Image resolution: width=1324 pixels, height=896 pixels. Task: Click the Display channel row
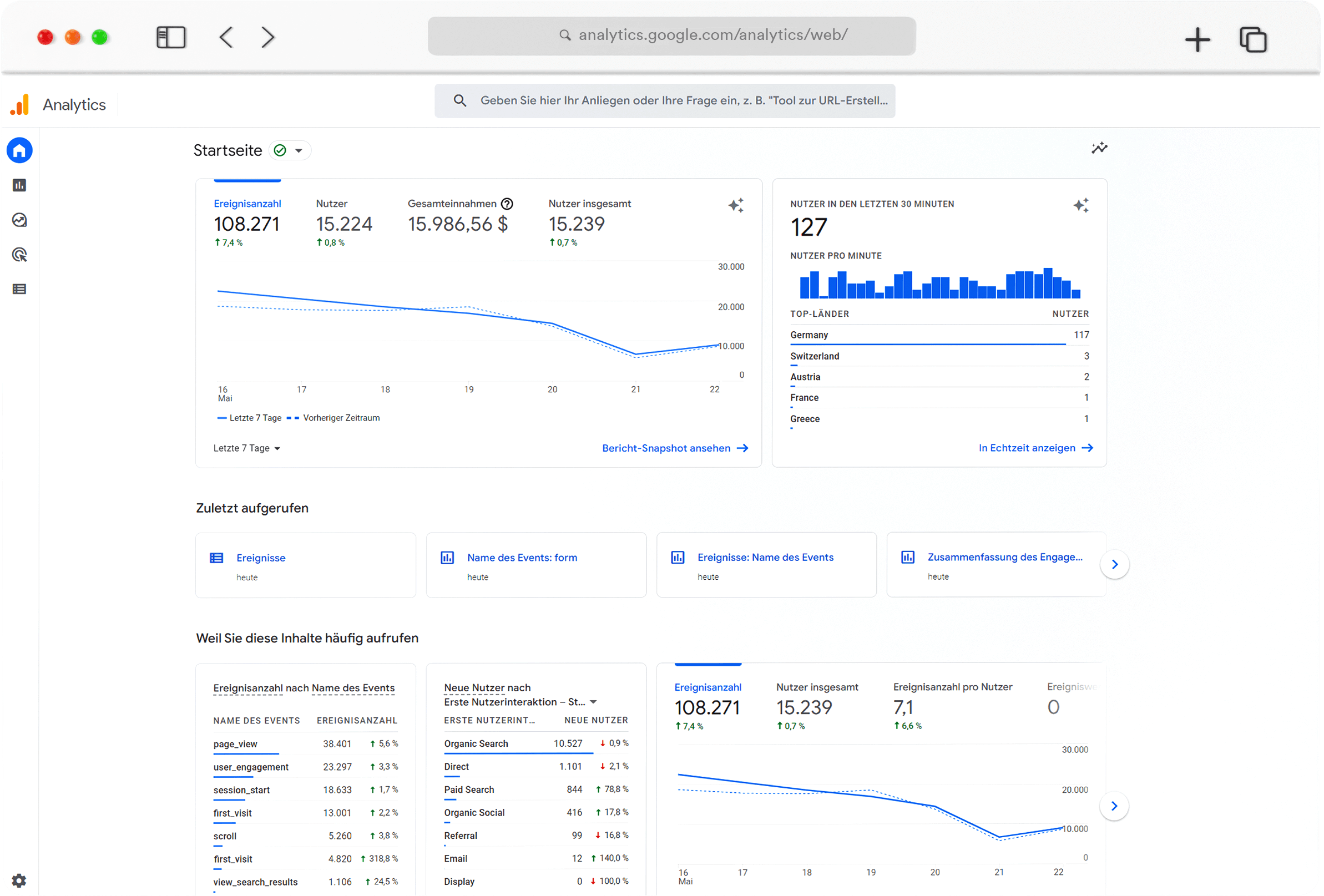coord(536,882)
